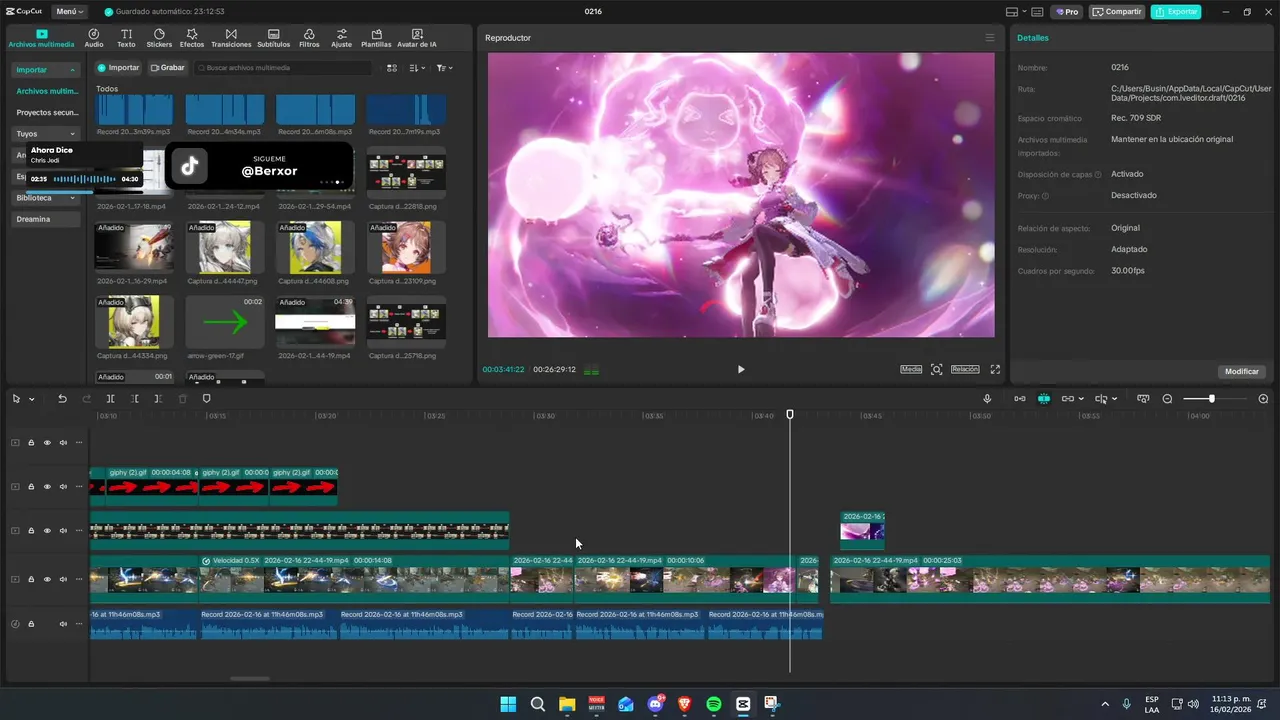
Task: Toggle auto snapping highlighted button
Action: 1044,399
